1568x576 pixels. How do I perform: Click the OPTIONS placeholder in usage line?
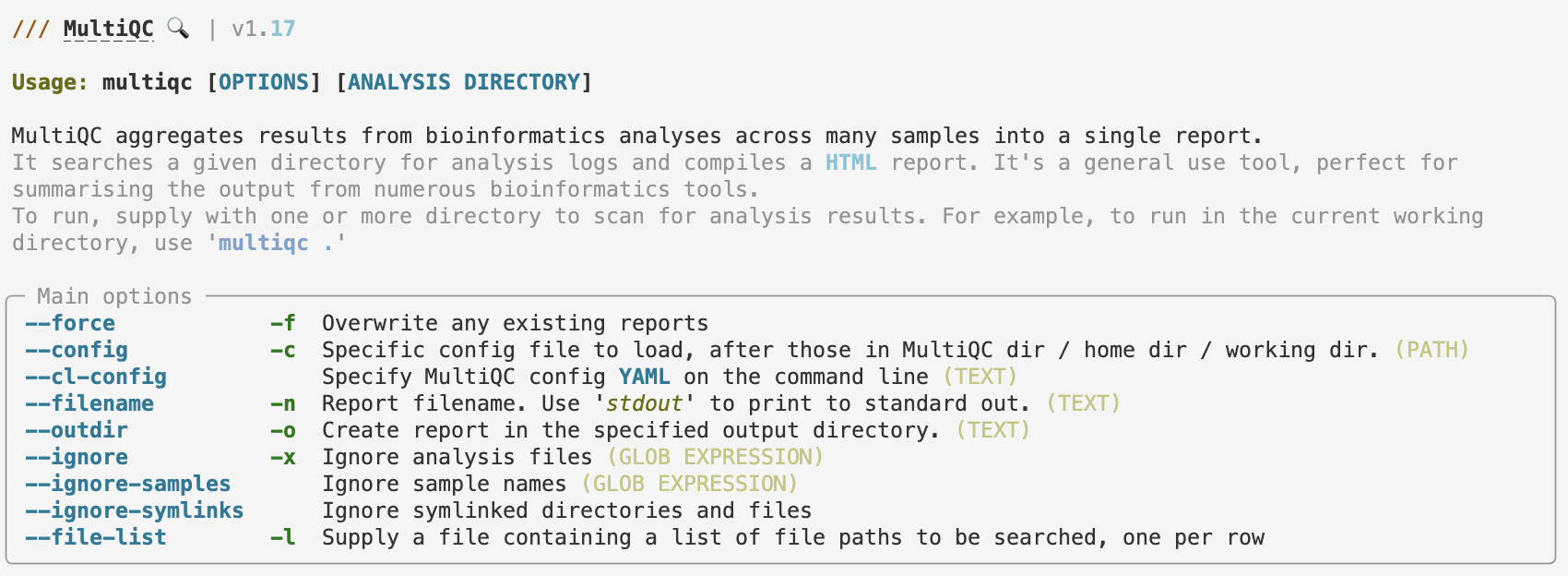click(264, 82)
